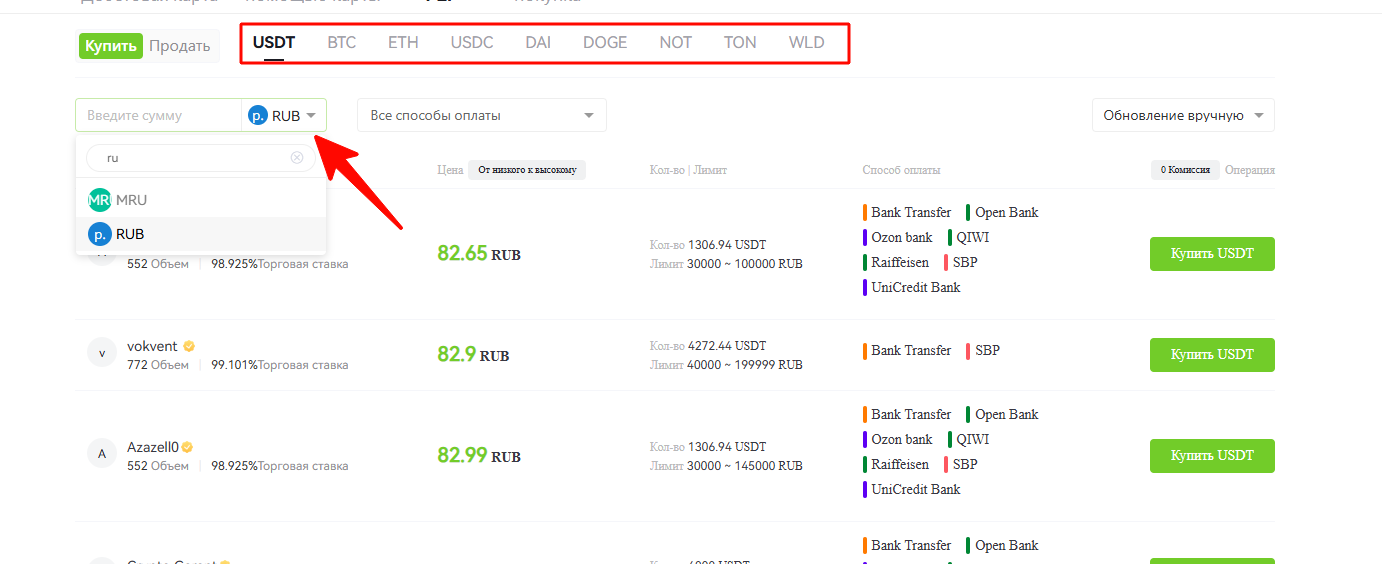
Task: Switch to the Купить (Buy) mode
Action: click(x=111, y=46)
